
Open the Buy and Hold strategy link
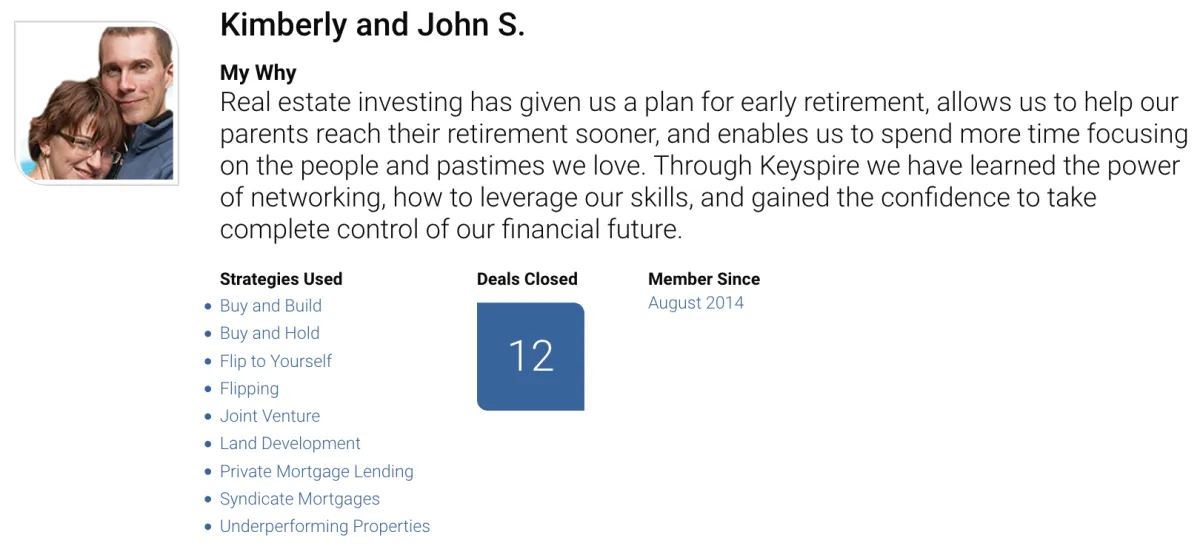click(270, 333)
